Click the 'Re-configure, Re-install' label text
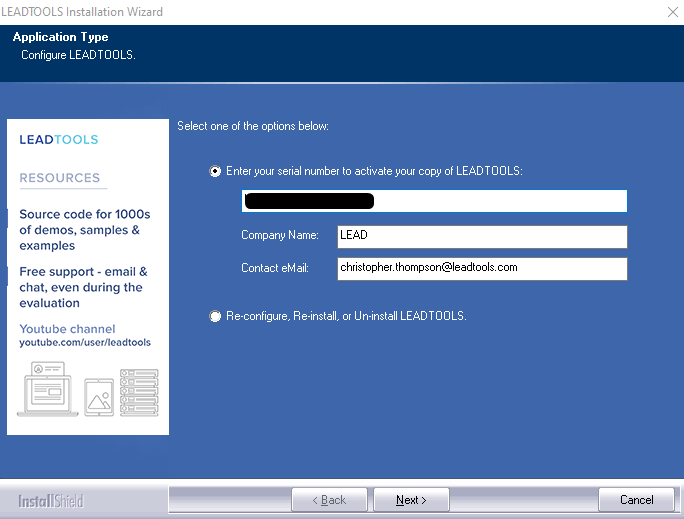 tap(346, 316)
